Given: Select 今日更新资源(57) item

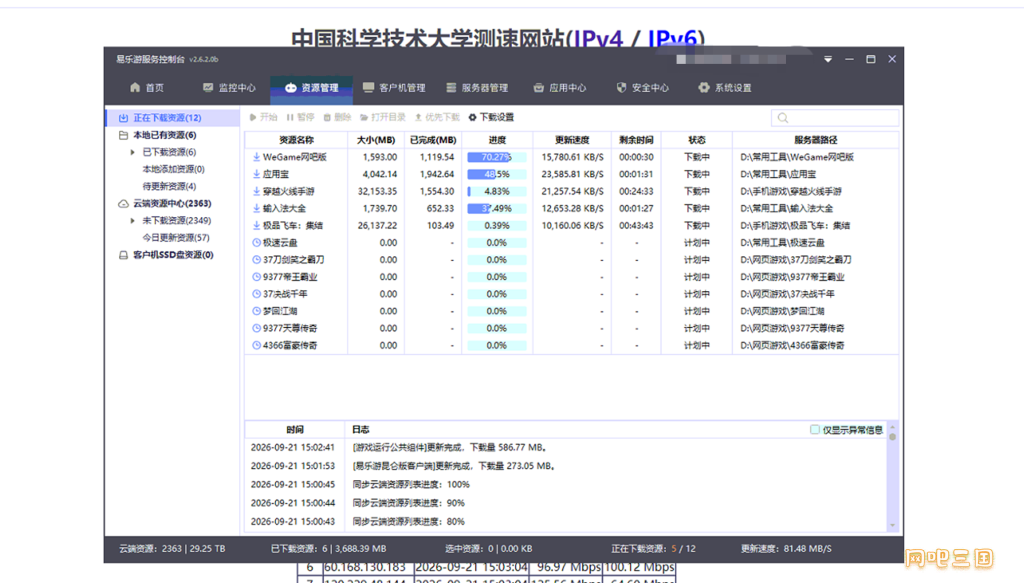Looking at the screenshot, I should 176,238.
